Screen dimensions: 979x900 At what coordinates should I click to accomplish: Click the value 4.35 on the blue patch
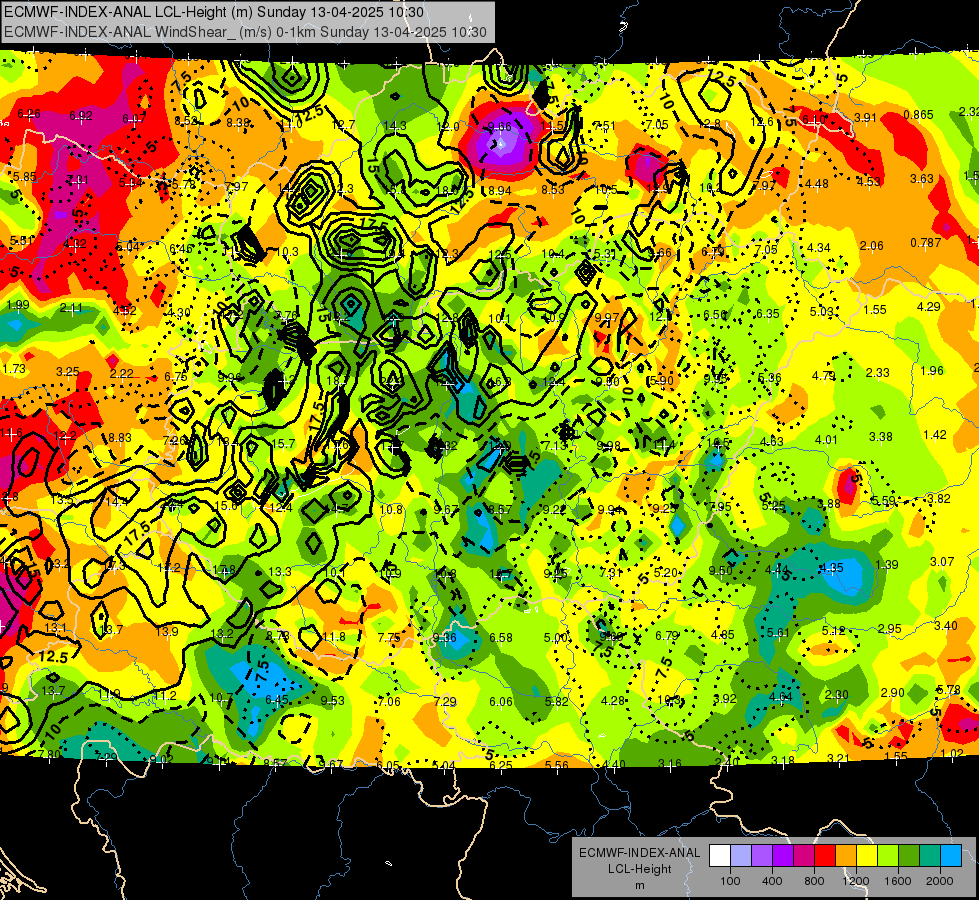click(832, 568)
